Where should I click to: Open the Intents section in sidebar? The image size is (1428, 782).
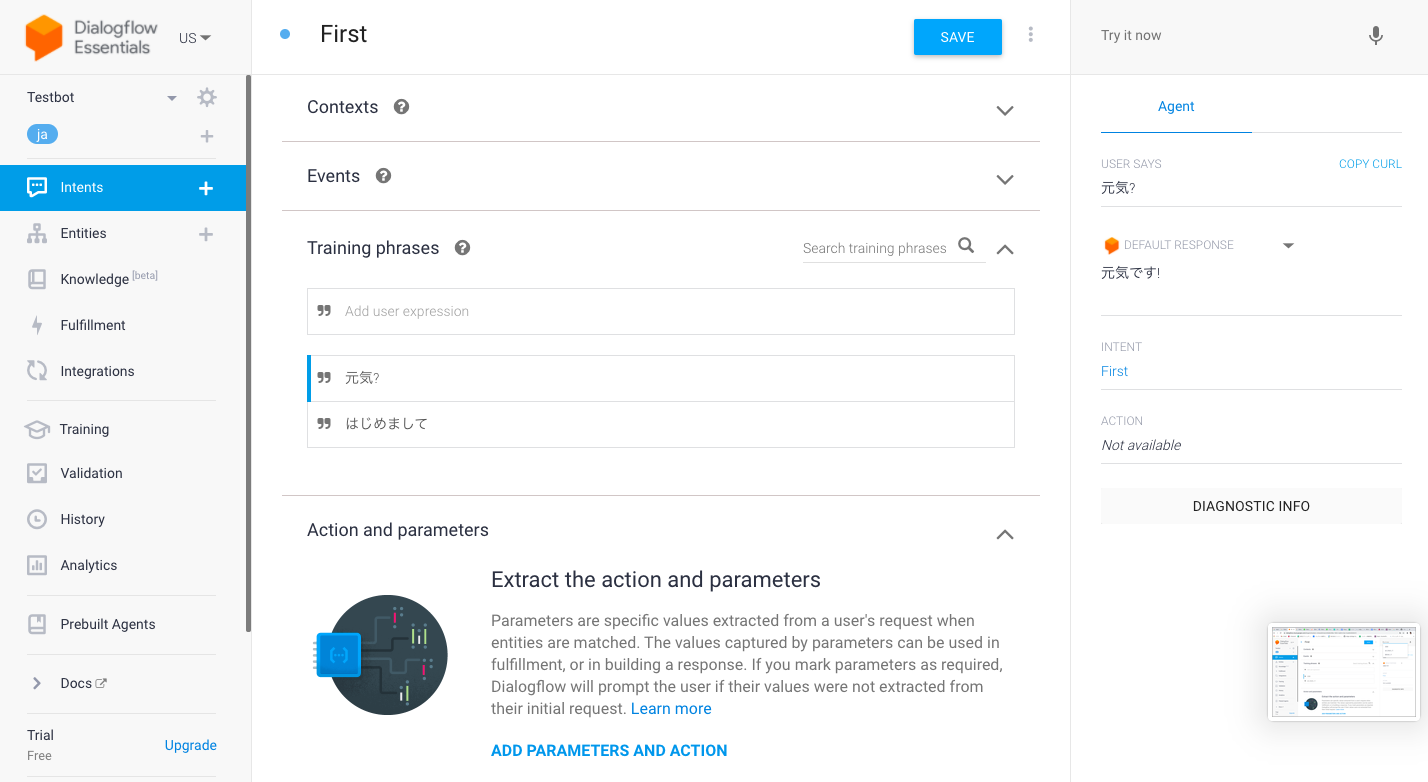click(x=80, y=187)
